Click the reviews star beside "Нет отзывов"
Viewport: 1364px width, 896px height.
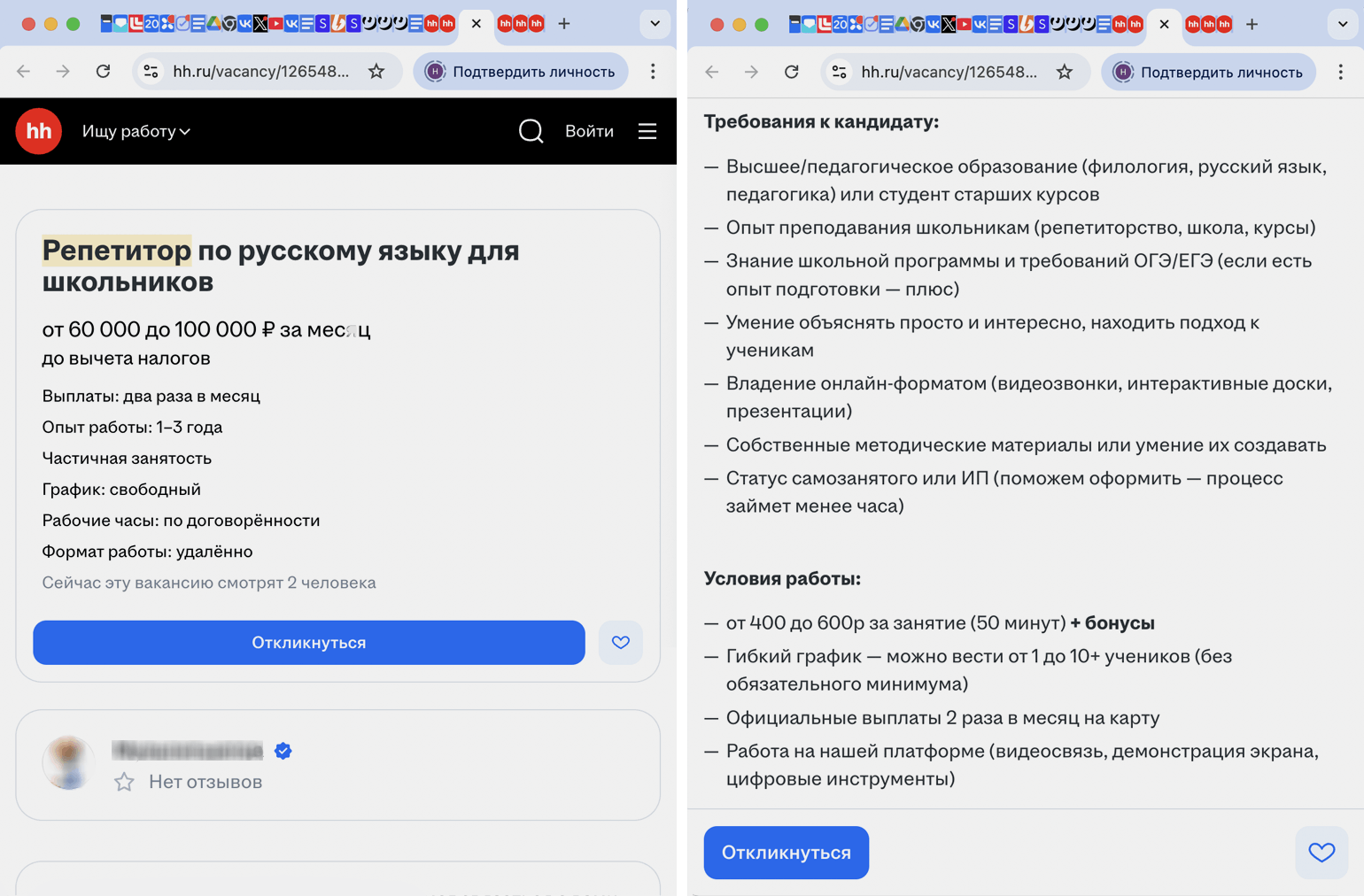click(x=125, y=782)
